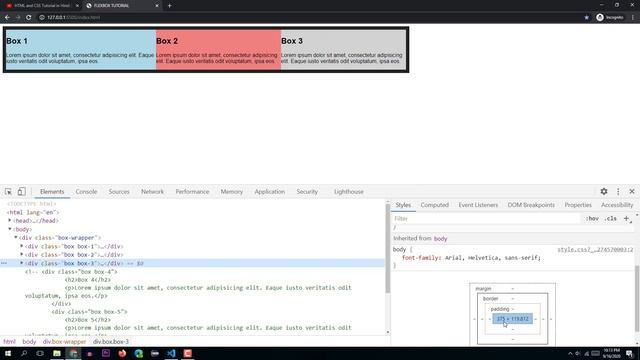Open a new browser tab
The height and width of the screenshot is (360, 640).
tap(169, 6)
